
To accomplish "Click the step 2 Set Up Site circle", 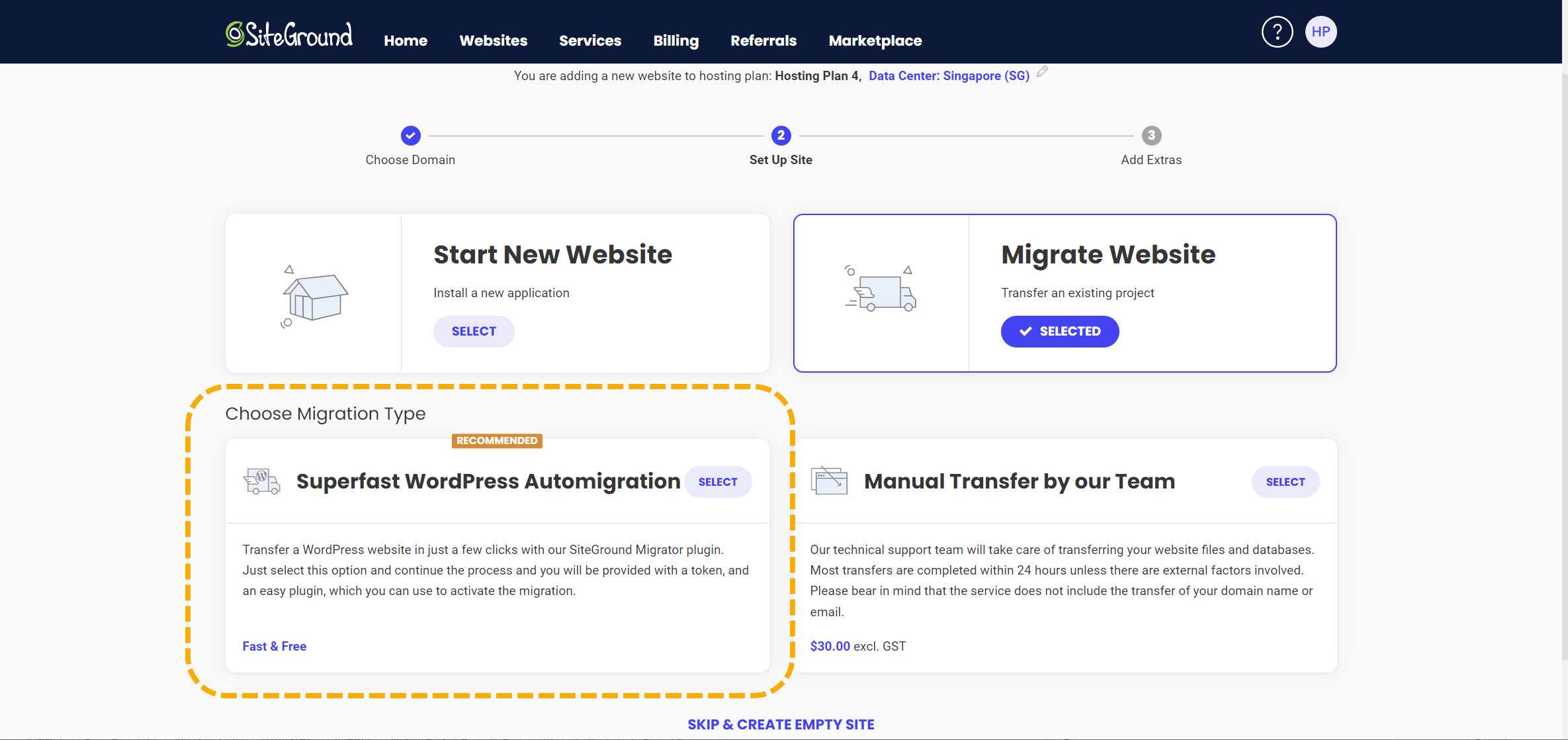I will tap(781, 136).
